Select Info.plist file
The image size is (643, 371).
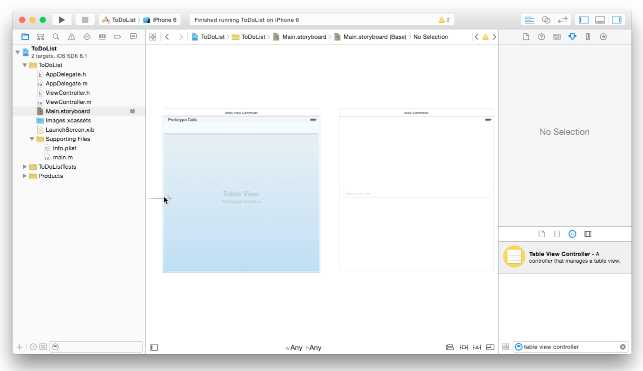(x=64, y=148)
